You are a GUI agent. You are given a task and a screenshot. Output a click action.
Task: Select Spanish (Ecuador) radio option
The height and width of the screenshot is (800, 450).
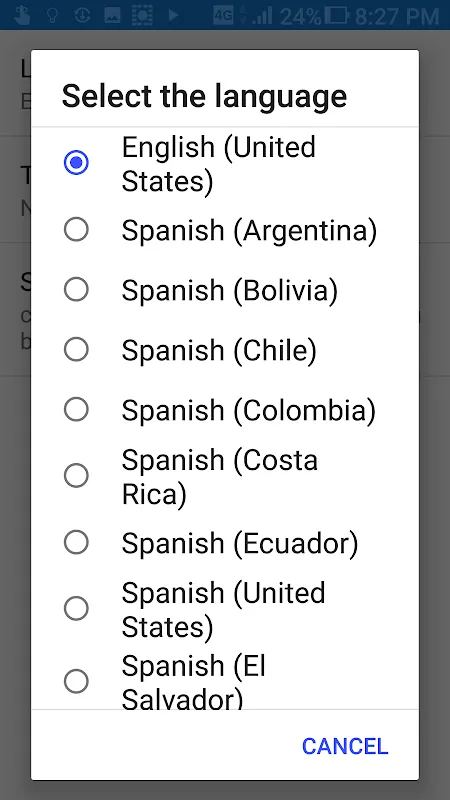click(x=76, y=542)
